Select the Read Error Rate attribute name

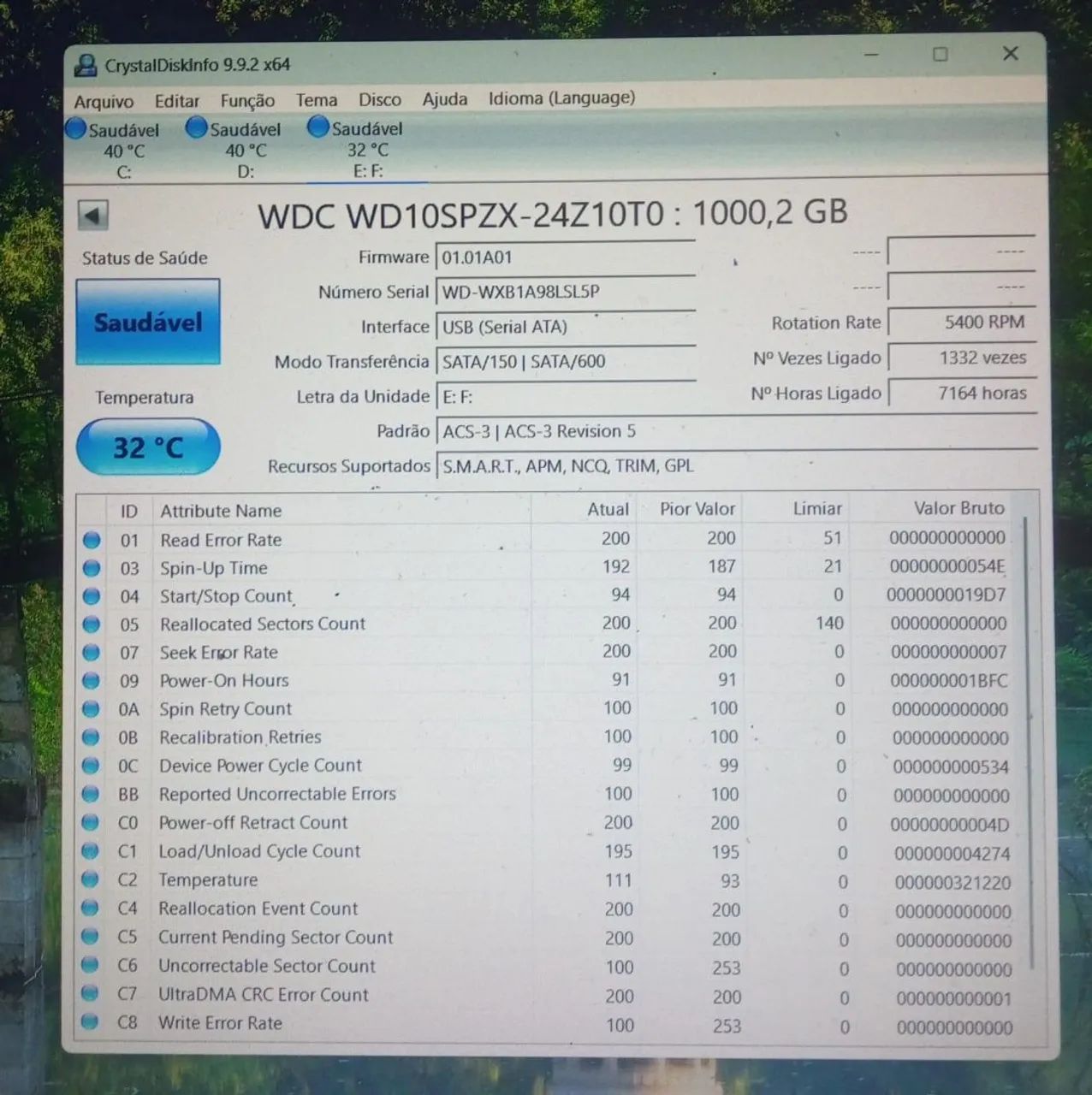[221, 540]
